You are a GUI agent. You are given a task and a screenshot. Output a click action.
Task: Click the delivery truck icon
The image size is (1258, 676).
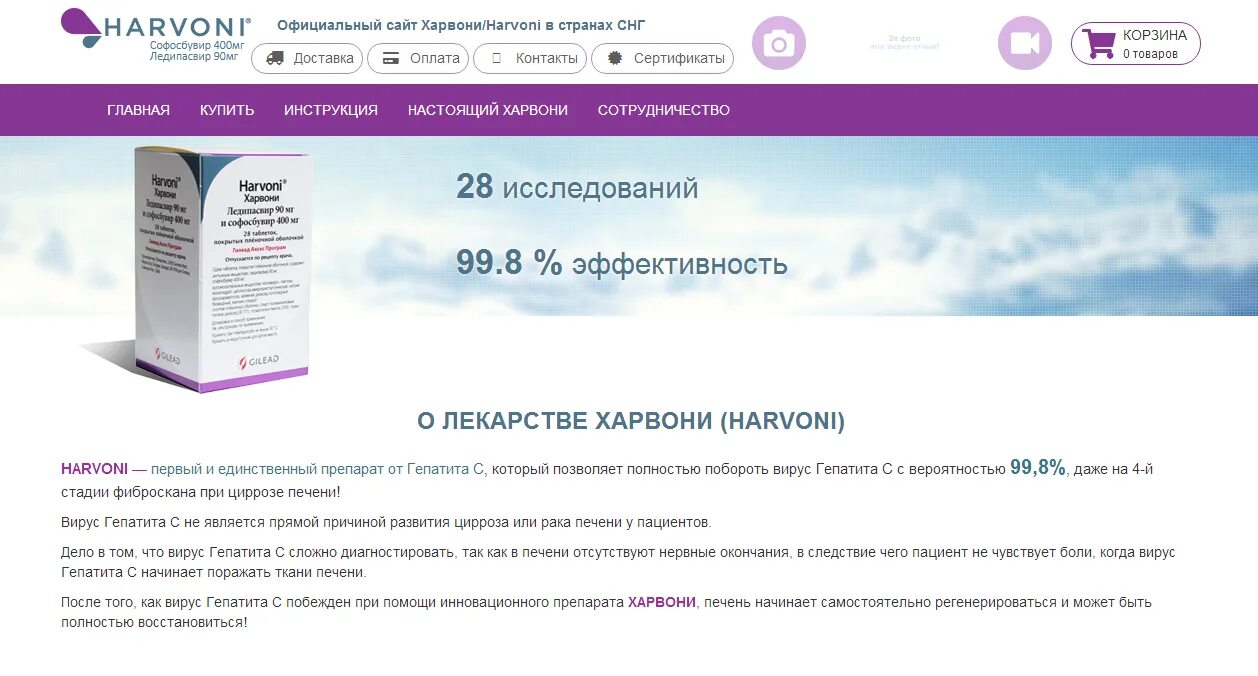[275, 58]
